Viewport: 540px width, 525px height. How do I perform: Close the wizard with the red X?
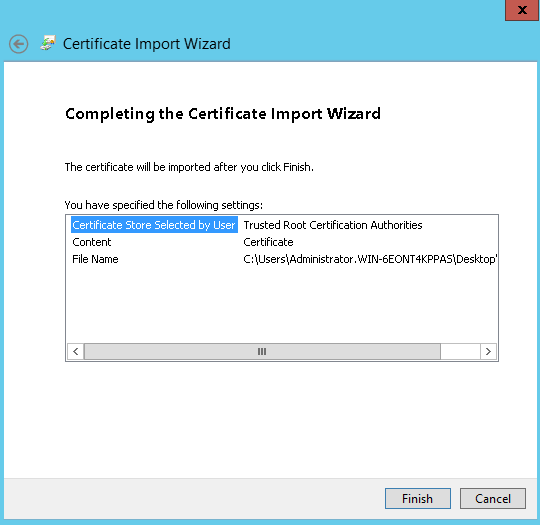[x=522, y=10]
